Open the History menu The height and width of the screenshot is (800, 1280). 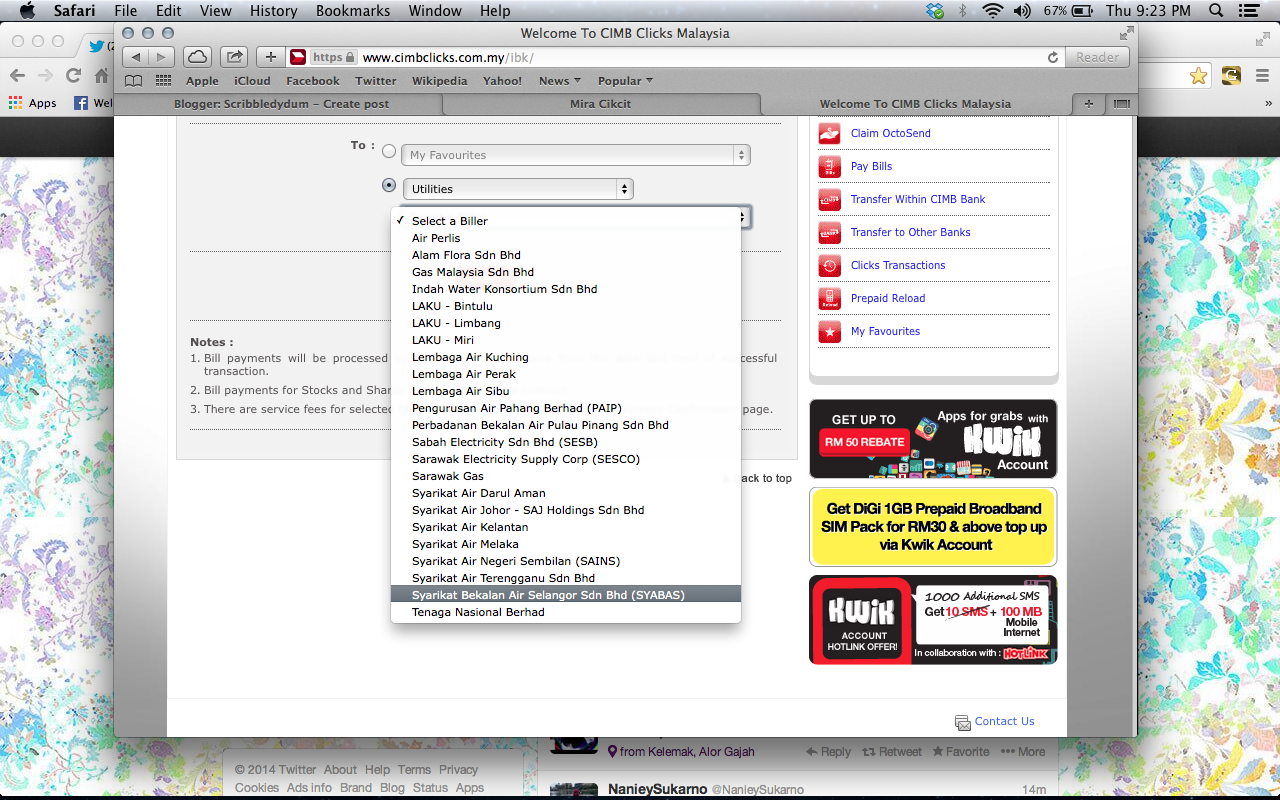click(273, 11)
